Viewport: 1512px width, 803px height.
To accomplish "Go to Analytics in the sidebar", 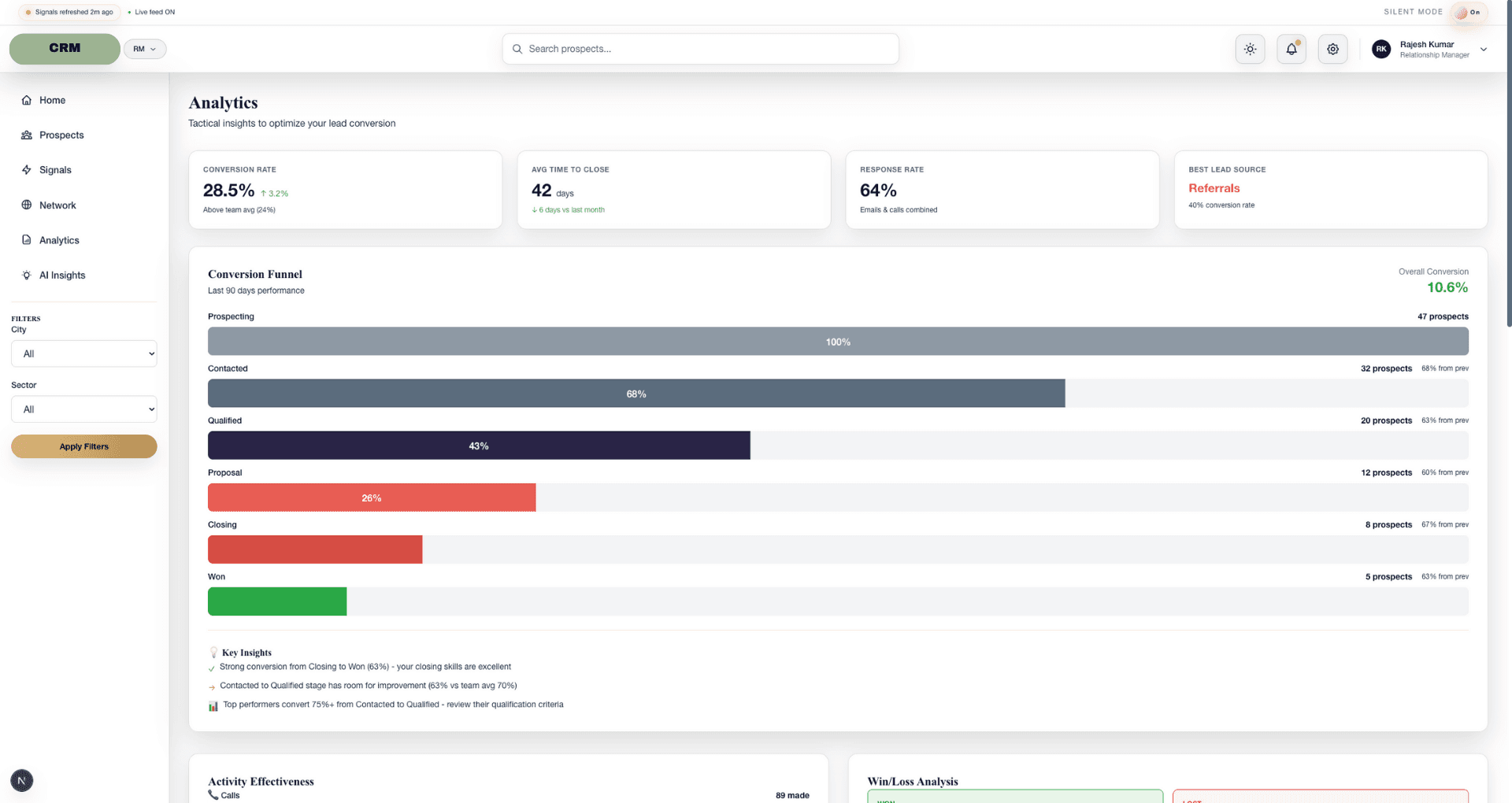I will 59,240.
